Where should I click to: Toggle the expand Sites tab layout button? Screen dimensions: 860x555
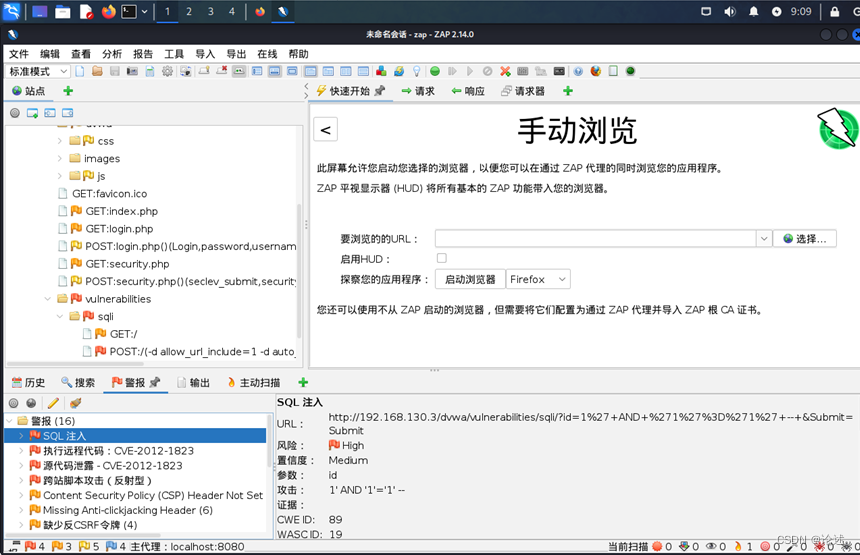[257, 71]
